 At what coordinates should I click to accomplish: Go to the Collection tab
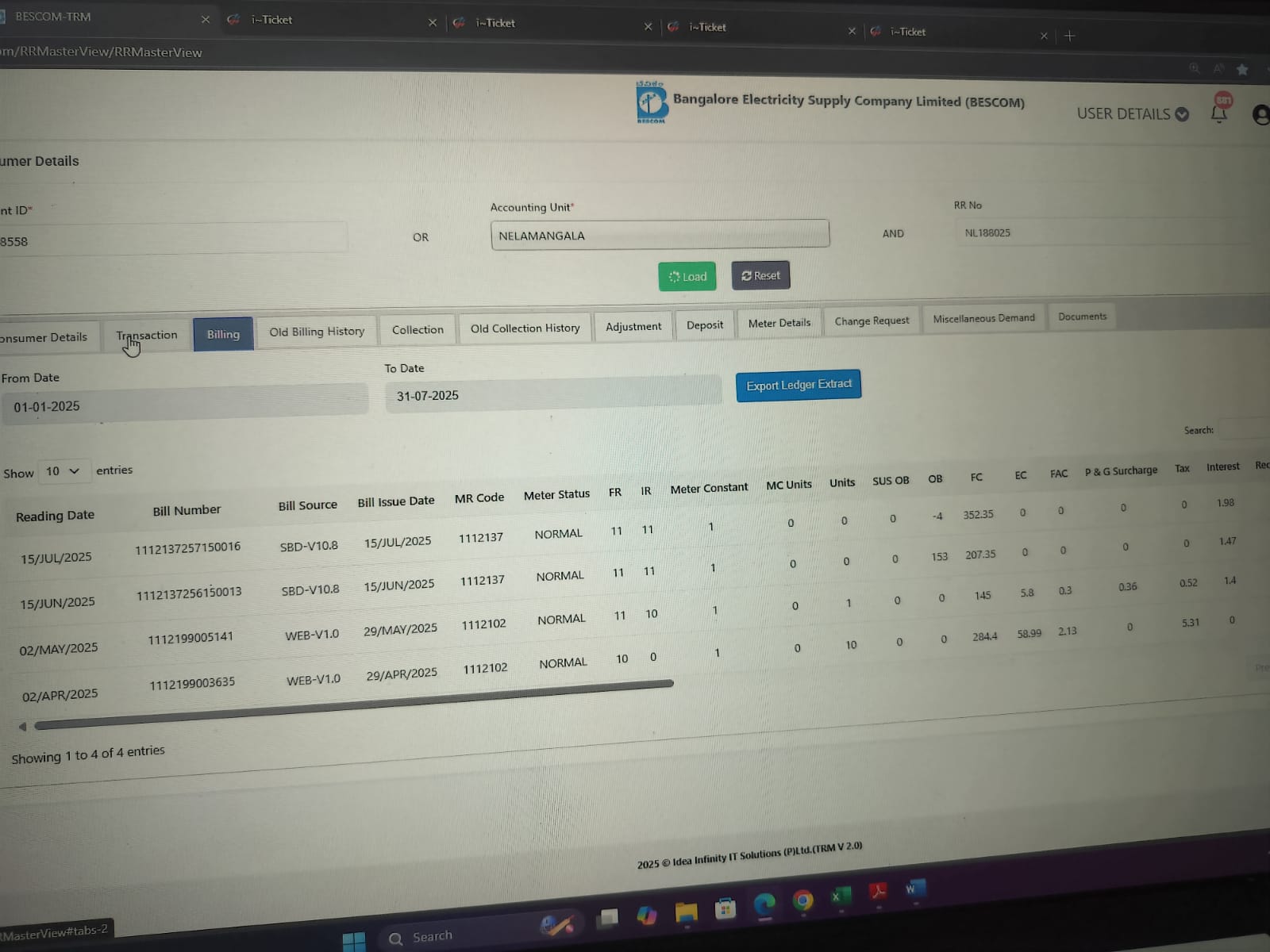pyautogui.click(x=418, y=329)
